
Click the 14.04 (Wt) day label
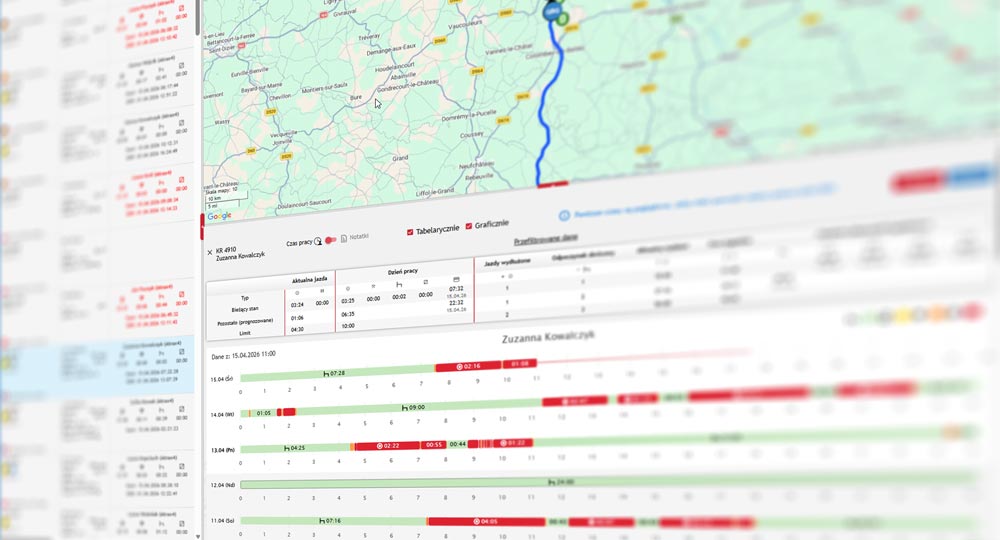pos(223,414)
